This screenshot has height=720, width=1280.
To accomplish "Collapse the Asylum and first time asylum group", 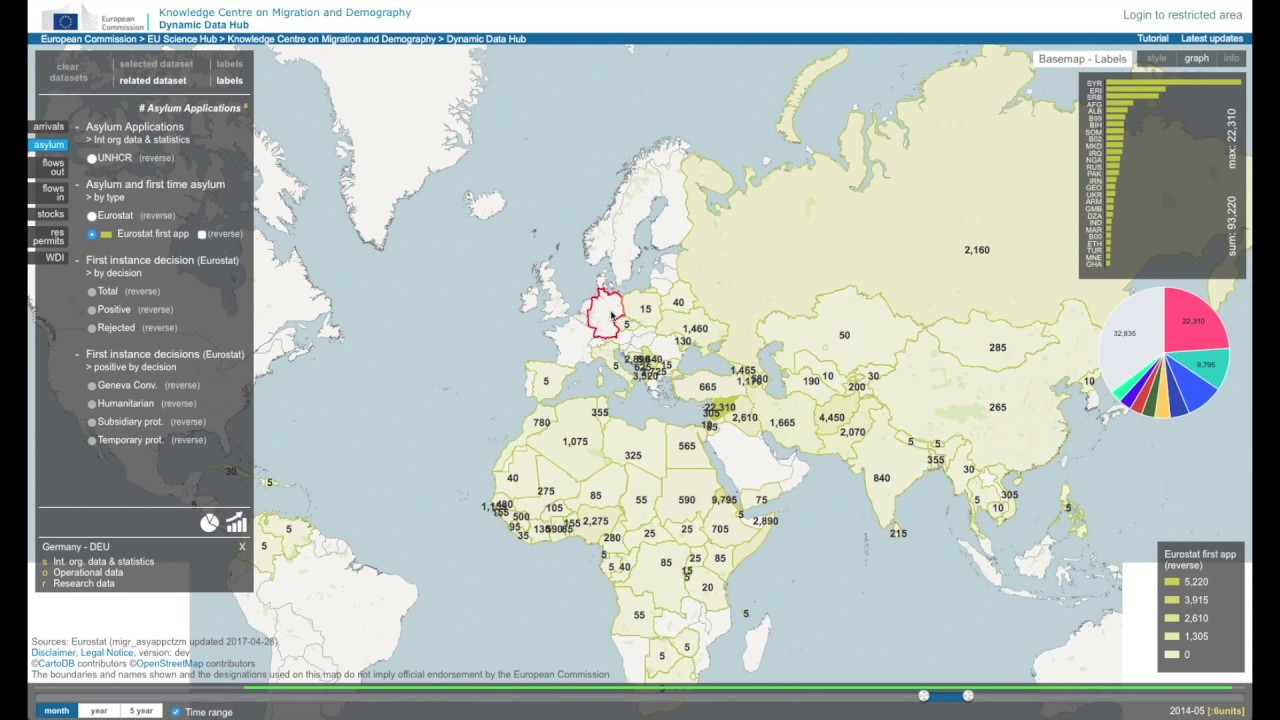I will tap(77, 184).
